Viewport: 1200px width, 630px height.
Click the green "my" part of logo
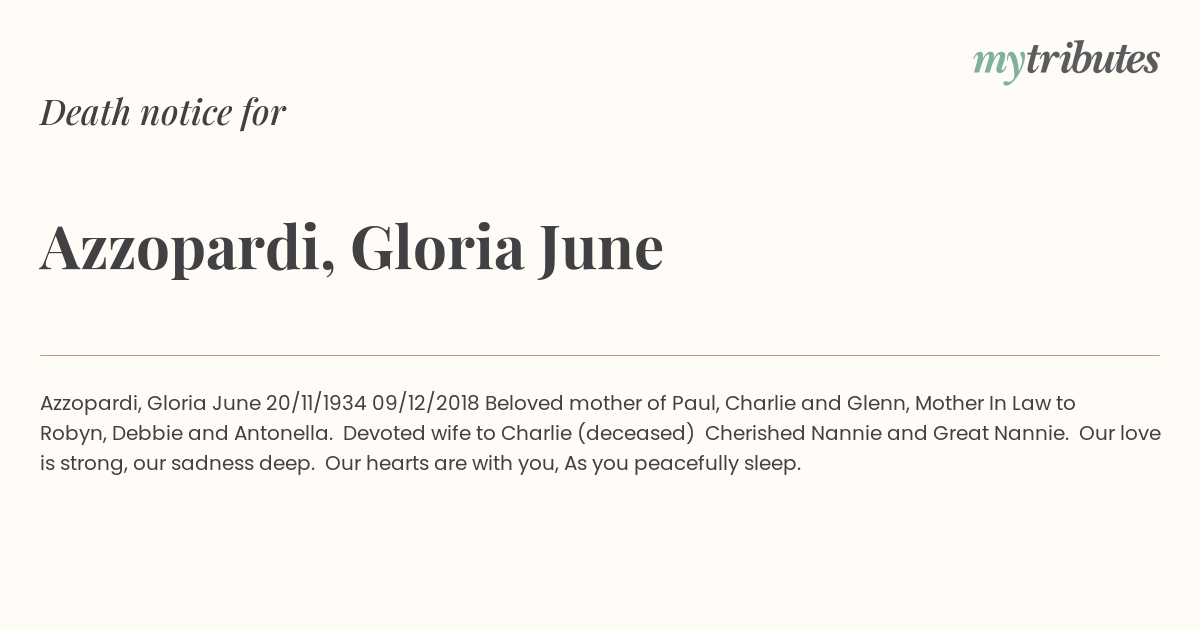(999, 64)
